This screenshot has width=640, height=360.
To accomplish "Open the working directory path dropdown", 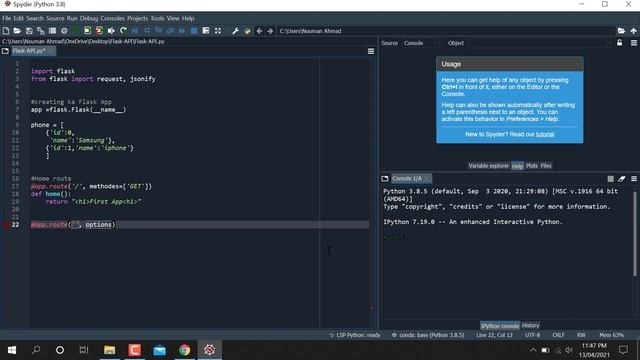I will (447, 31).
